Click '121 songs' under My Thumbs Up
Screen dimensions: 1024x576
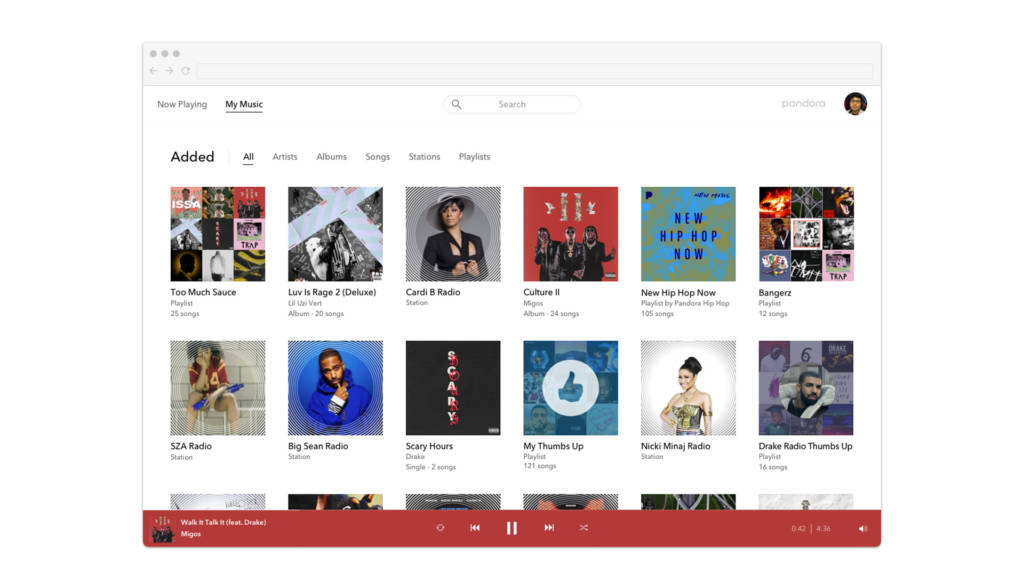(539, 466)
